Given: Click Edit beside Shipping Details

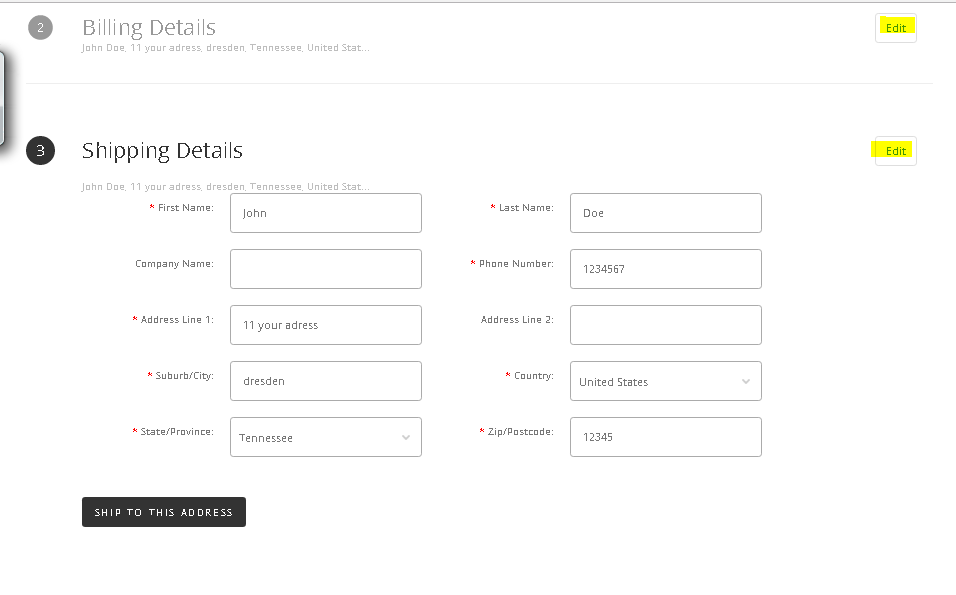Looking at the screenshot, I should pyautogui.click(x=895, y=151).
